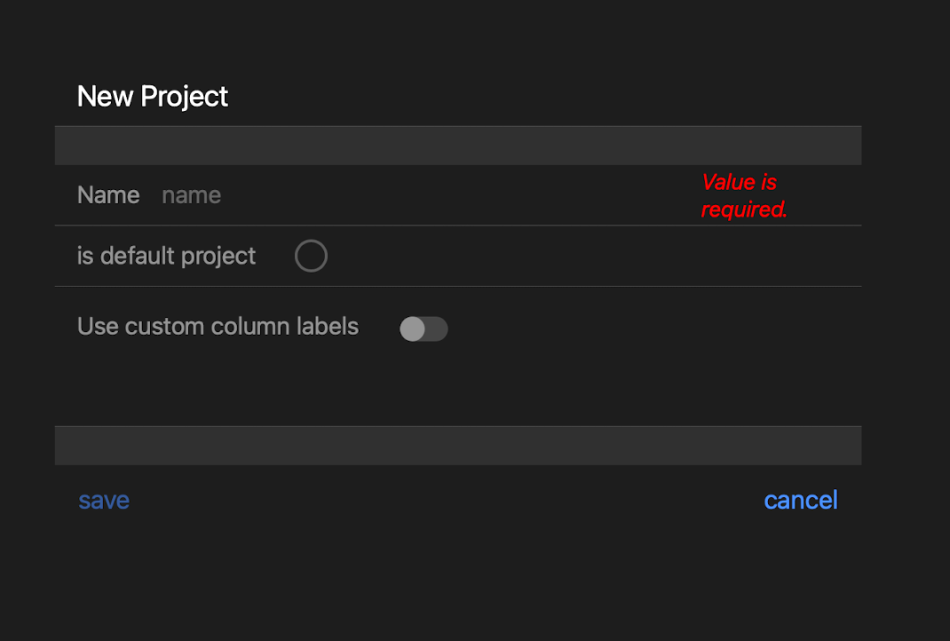Toggle the 'Use custom column labels' switch
This screenshot has height=641, width=950.
coord(423,328)
